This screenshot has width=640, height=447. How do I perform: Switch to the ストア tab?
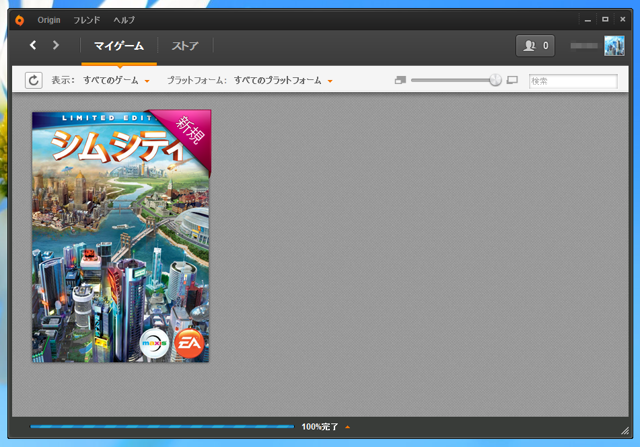click(x=185, y=46)
